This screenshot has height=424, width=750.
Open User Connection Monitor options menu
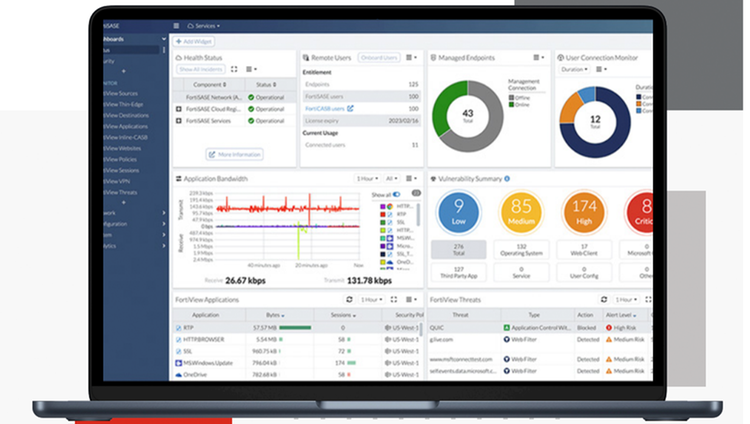pyautogui.click(x=601, y=69)
